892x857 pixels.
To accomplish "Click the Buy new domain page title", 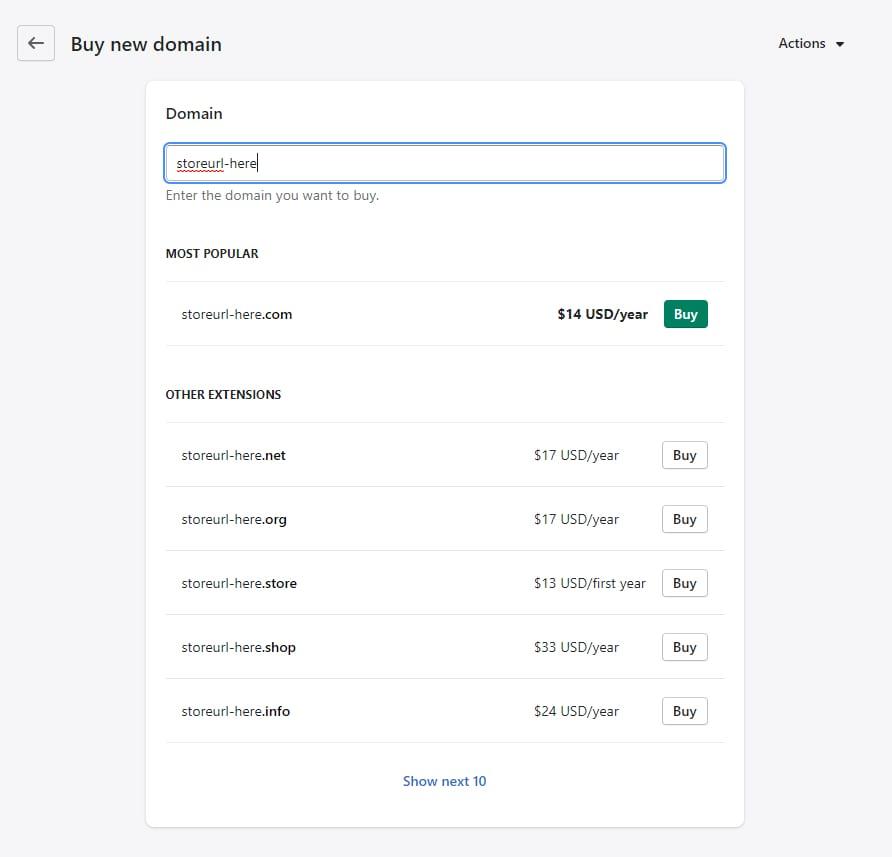I will coord(146,44).
